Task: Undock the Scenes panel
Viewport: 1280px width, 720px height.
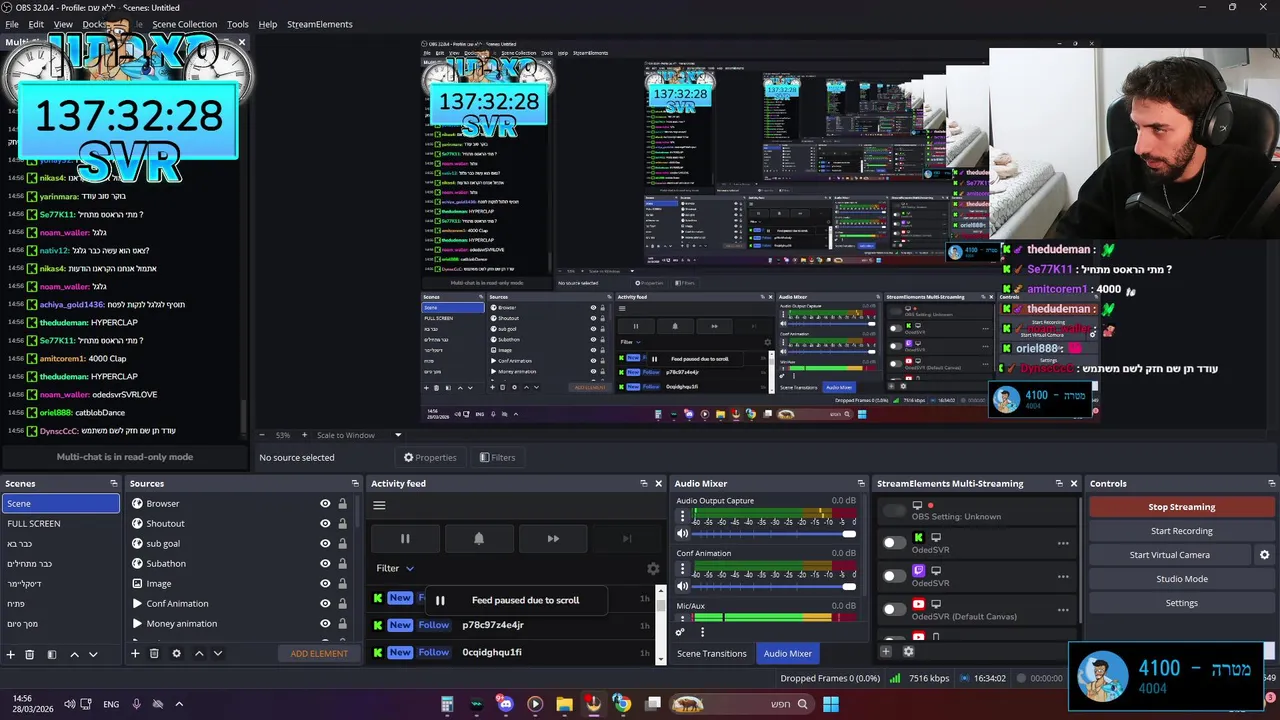Action: [113, 484]
